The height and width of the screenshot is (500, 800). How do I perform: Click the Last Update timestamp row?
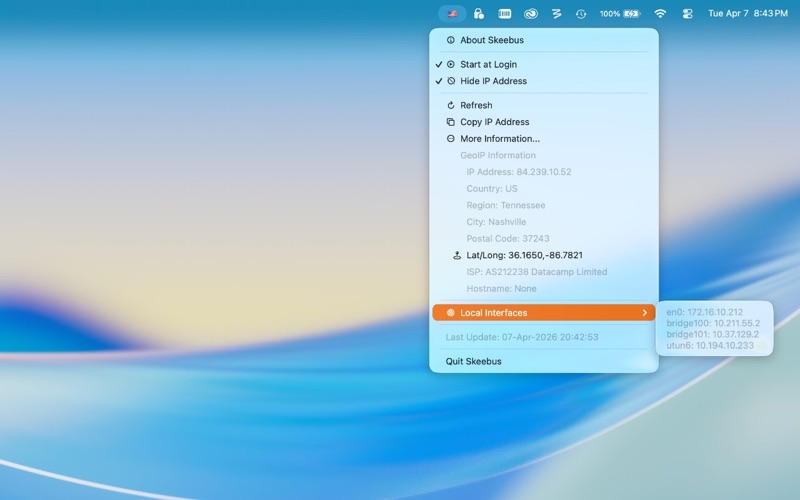click(544, 337)
